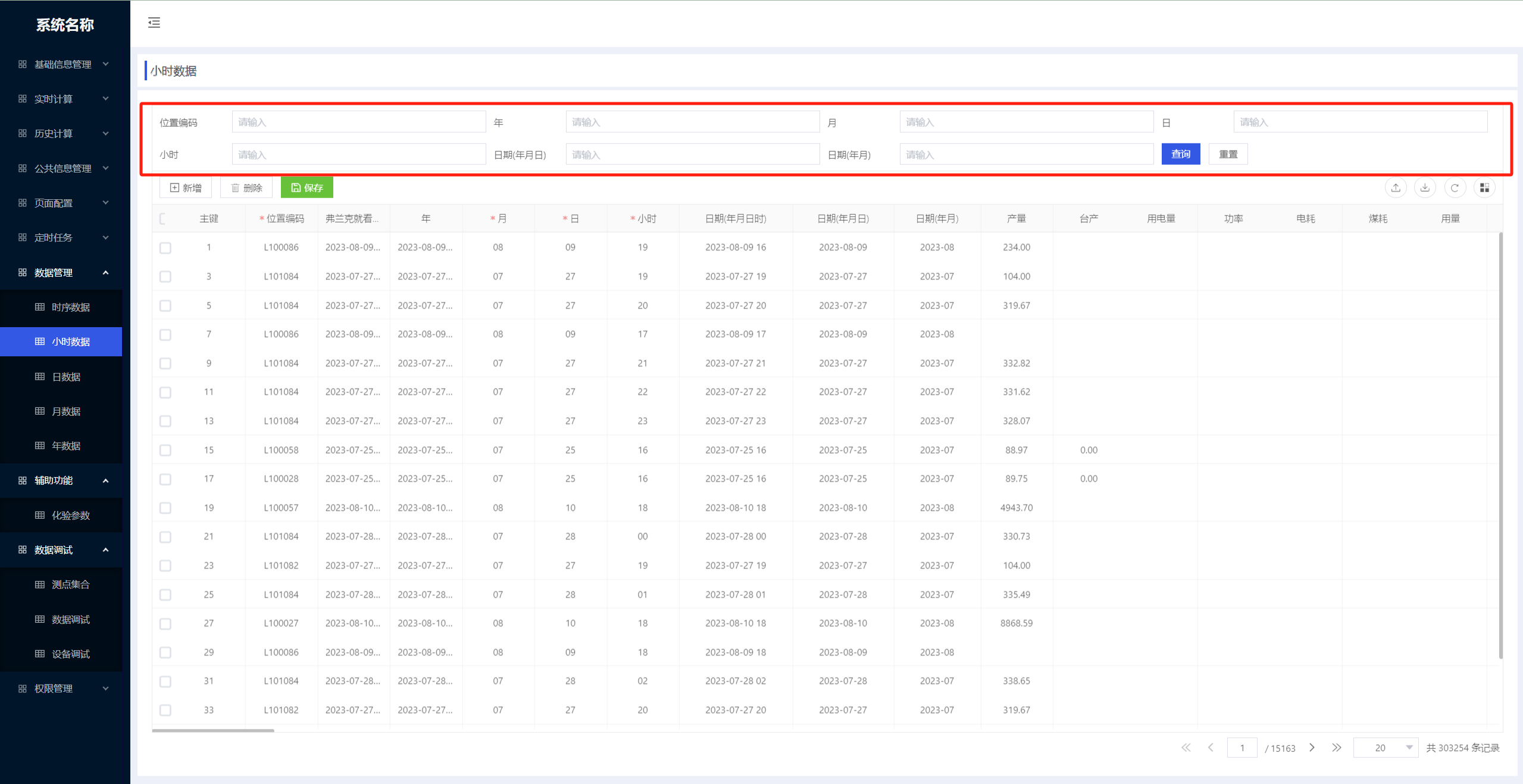
Task: Click the grid icon beside 基础信息管理
Action: coord(23,64)
